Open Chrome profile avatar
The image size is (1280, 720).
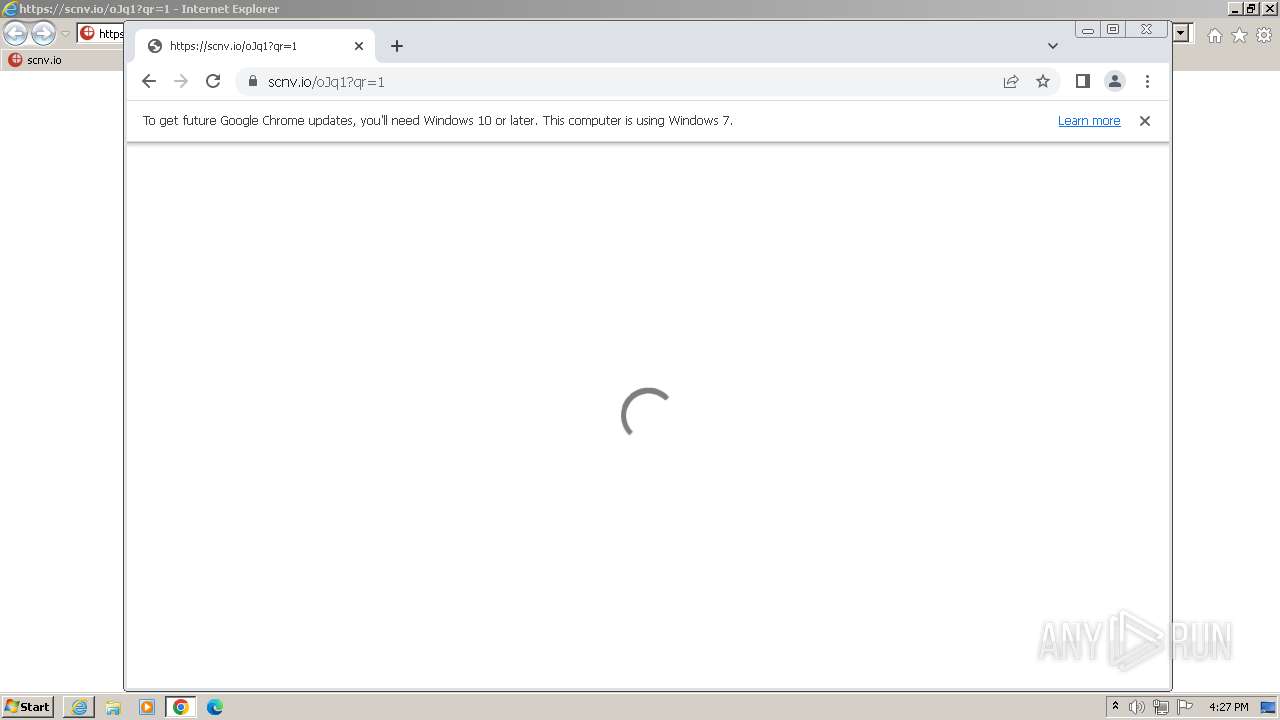click(1115, 82)
